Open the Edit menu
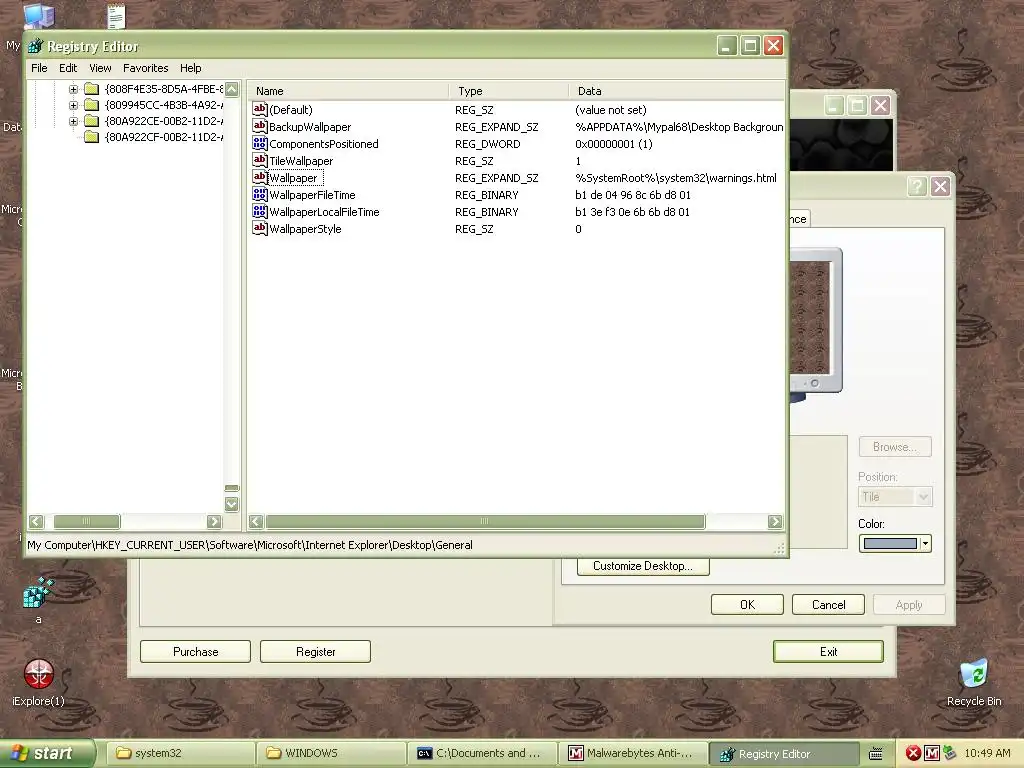The image size is (1024, 768). pyautogui.click(x=68, y=68)
